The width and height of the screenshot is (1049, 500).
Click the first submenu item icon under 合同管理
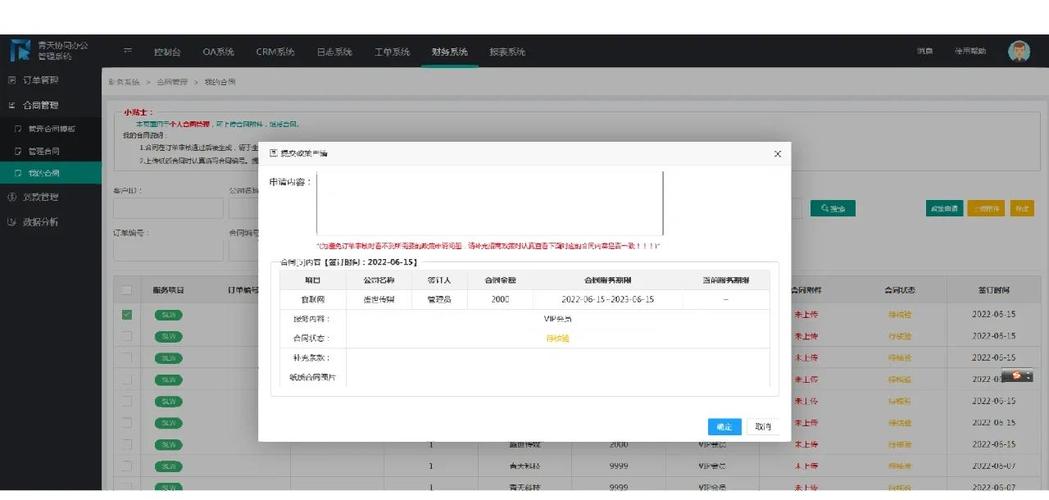click(19, 129)
